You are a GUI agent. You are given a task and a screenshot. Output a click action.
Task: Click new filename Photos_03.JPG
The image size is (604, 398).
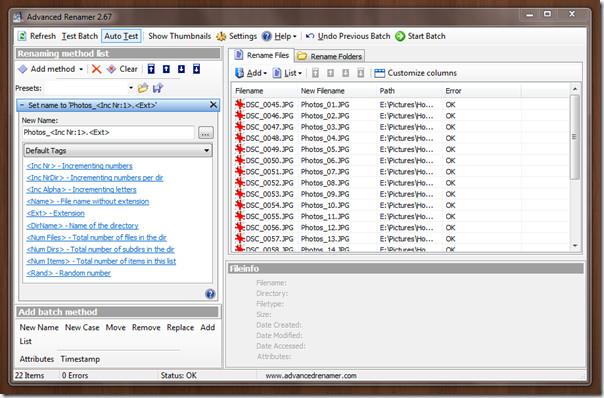325,127
